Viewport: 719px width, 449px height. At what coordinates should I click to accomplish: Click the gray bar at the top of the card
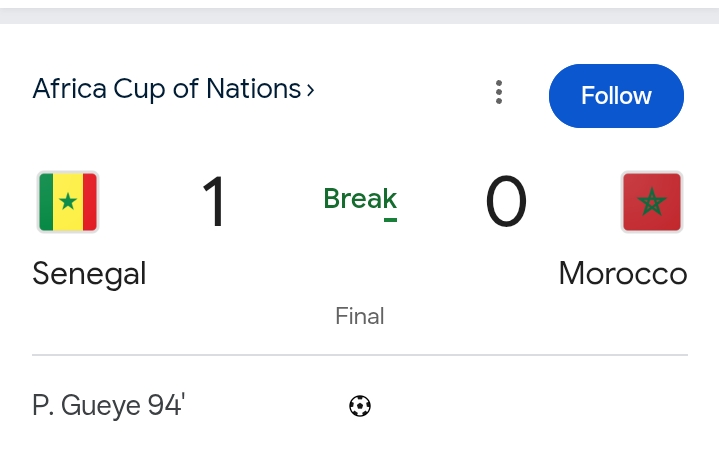point(360,14)
